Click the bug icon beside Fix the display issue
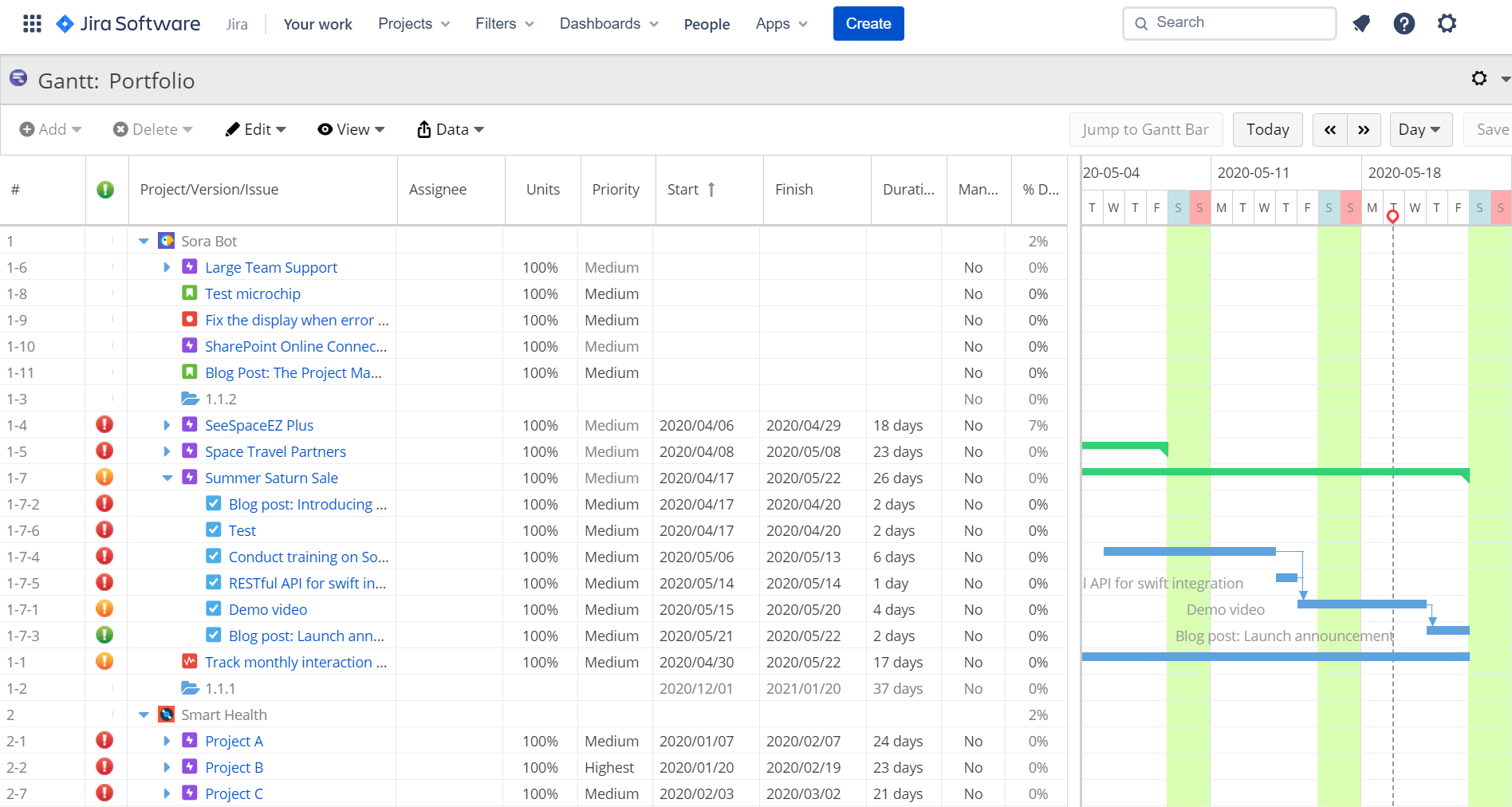This screenshot has width=1512, height=807. [x=189, y=319]
